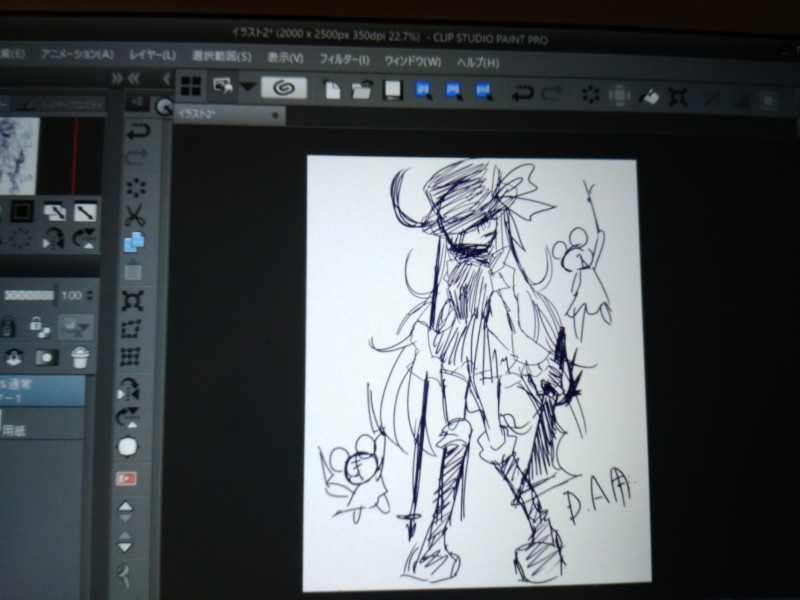Screen dimensions: 800x600
Task: Select the イラスト2 canvas tab
Action: (x=229, y=115)
